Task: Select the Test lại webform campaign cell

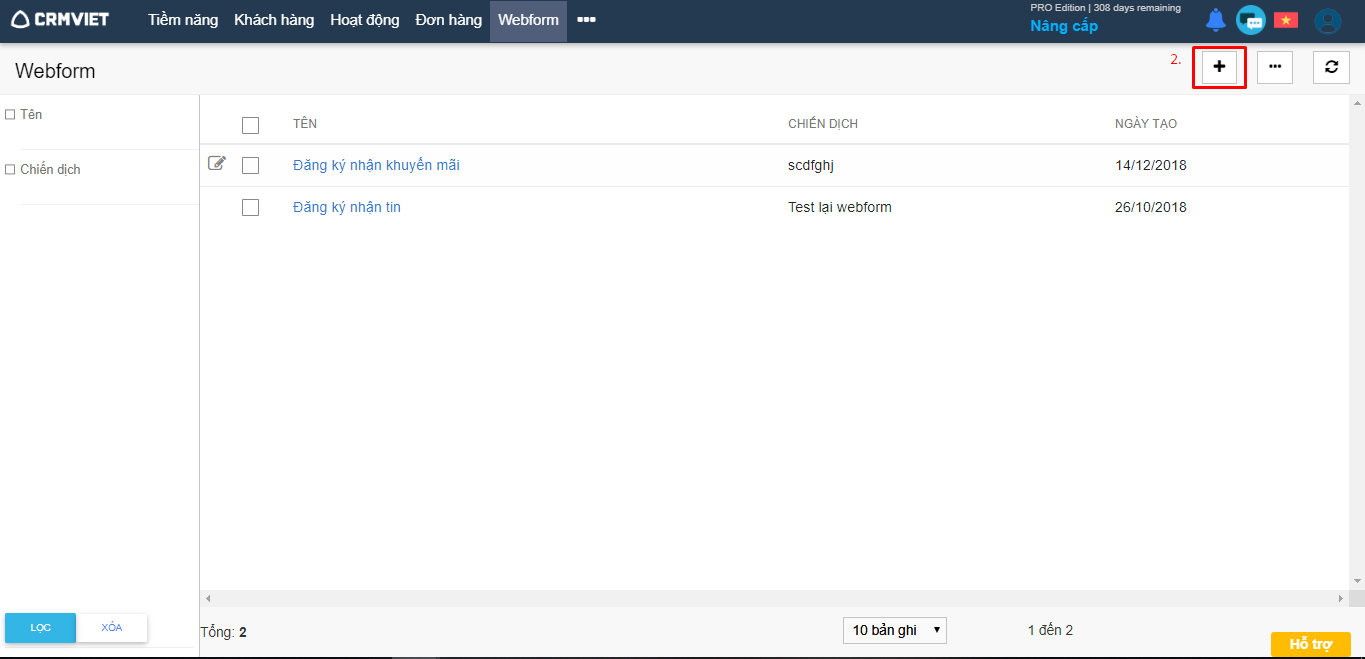Action: [x=840, y=207]
